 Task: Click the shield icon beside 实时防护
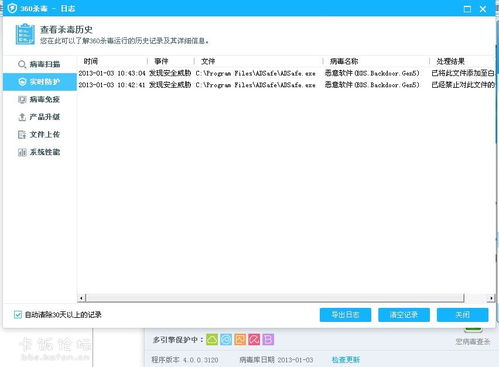click(x=22, y=82)
